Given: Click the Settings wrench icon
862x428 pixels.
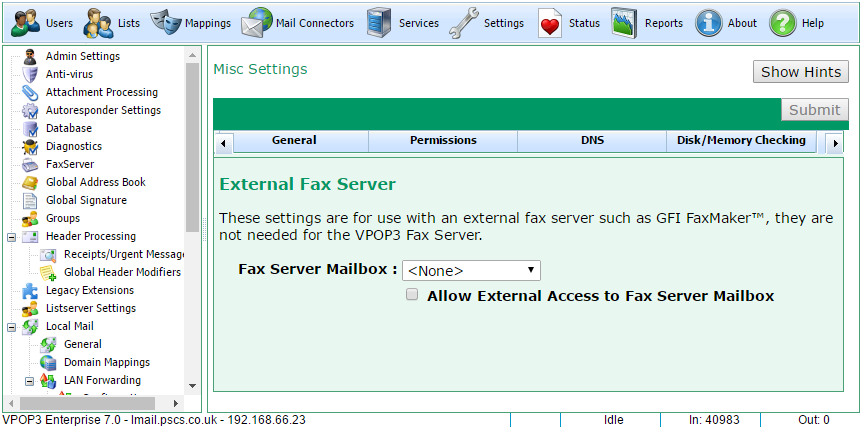Looking at the screenshot, I should coord(463,23).
